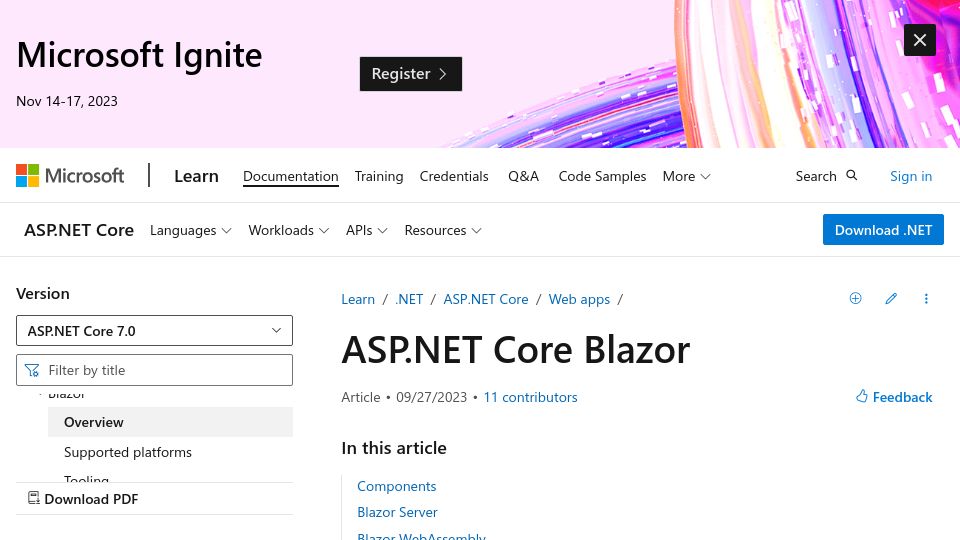This screenshot has height=540, width=960.
Task: Open the Microsoft logo homepage
Action: click(70, 176)
